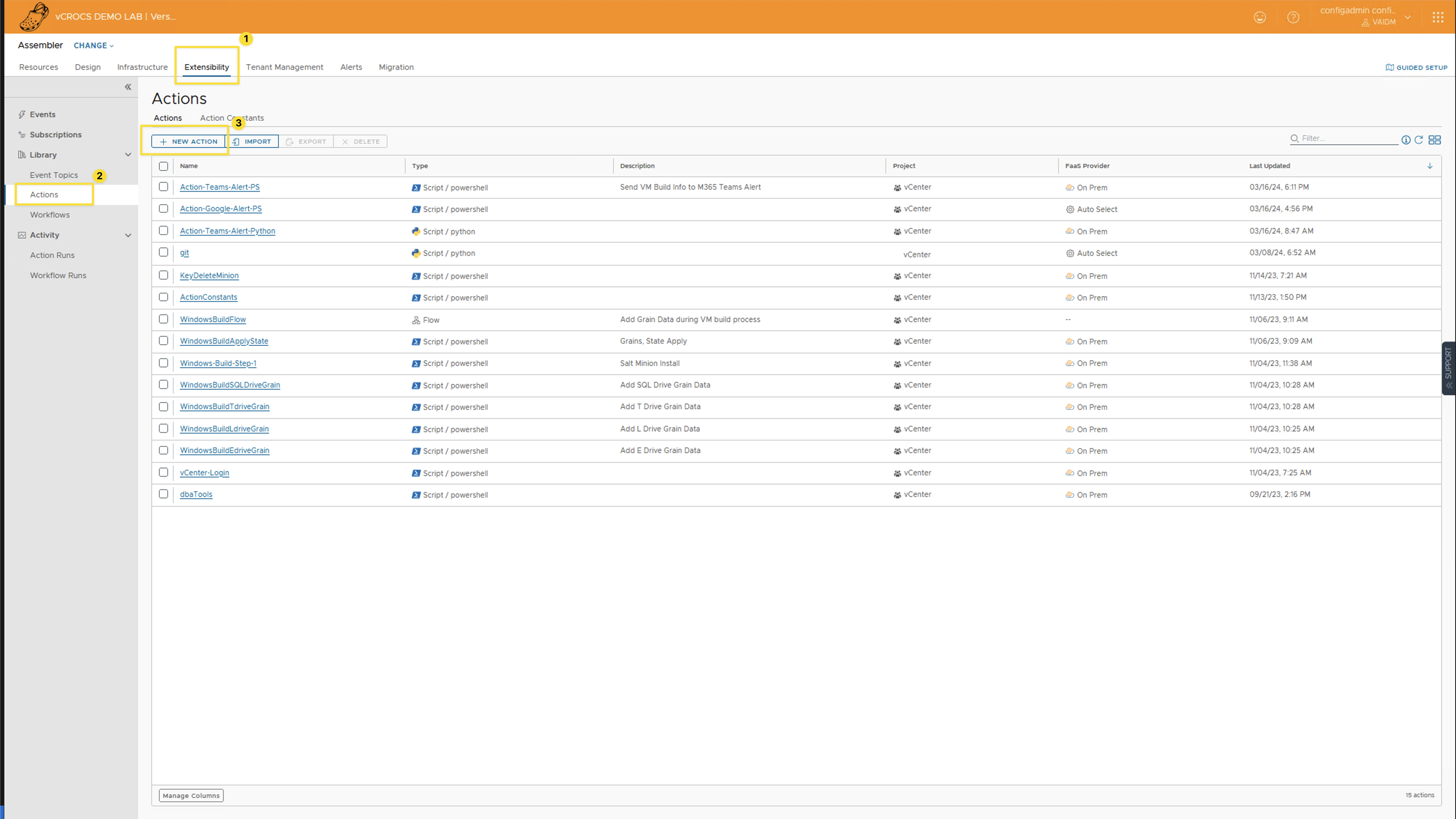Collapse the Activity section chevron
This screenshot has width=1456, height=819.
point(128,235)
